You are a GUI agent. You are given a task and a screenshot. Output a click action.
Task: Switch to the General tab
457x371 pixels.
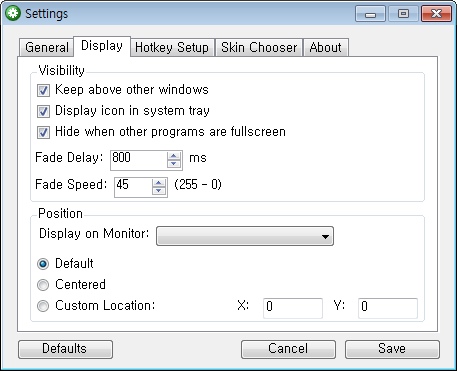pyautogui.click(x=46, y=47)
